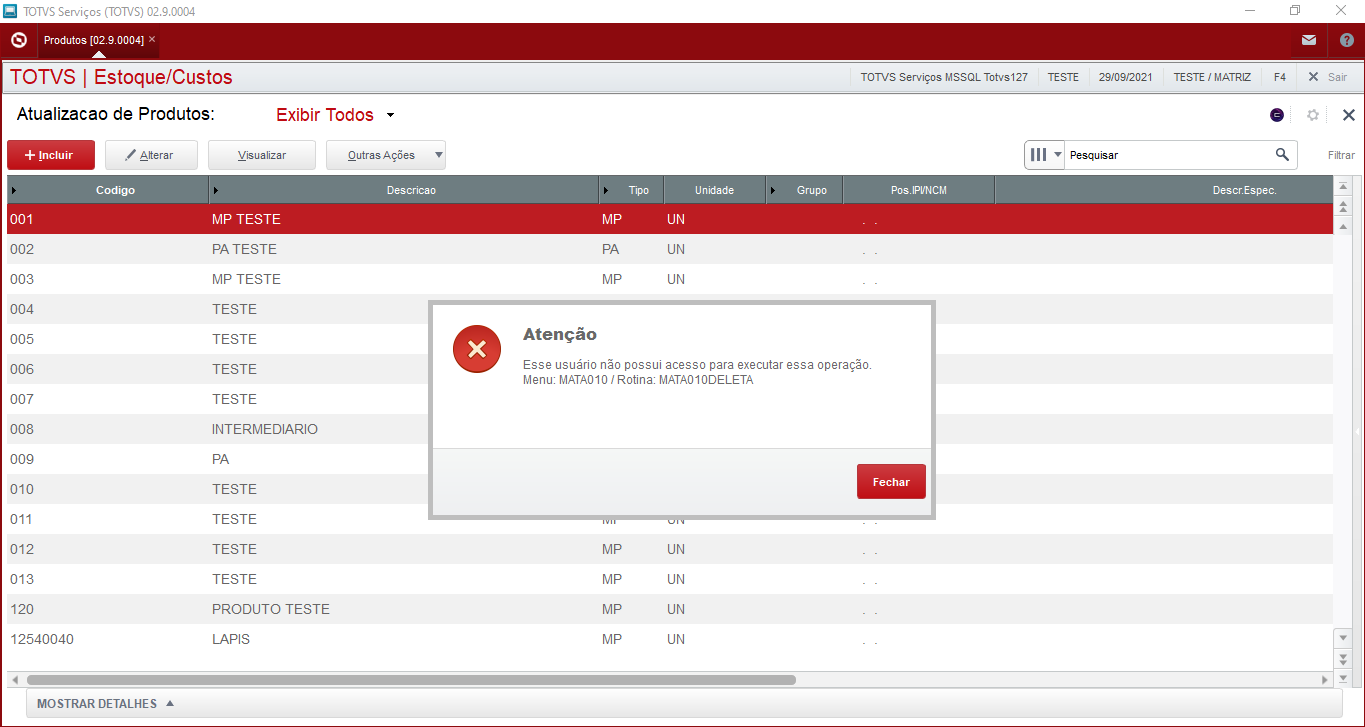Screen dimensions: 1365x727
Task: Click into the Pesquisar search field
Action: tap(1167, 155)
